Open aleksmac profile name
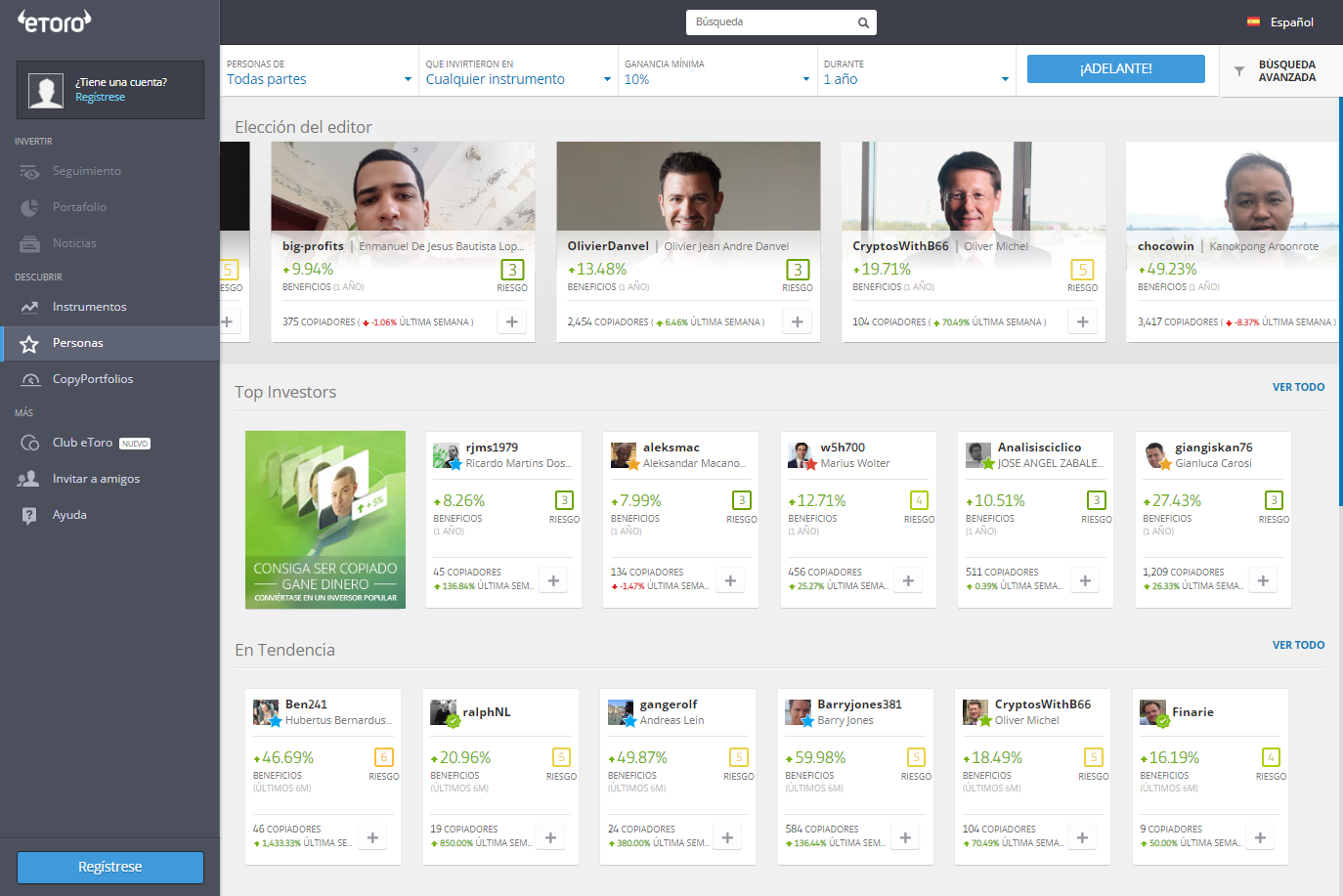This screenshot has height=896, width=1343. 671,448
